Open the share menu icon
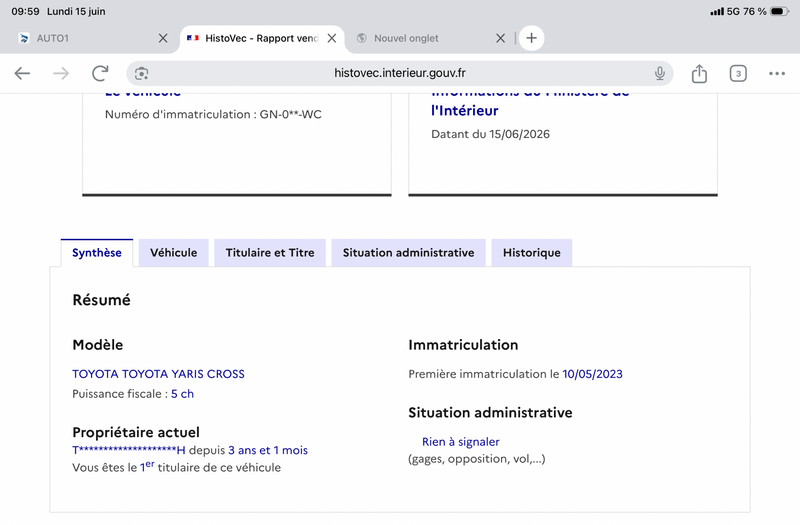This screenshot has width=800, height=525. point(699,73)
